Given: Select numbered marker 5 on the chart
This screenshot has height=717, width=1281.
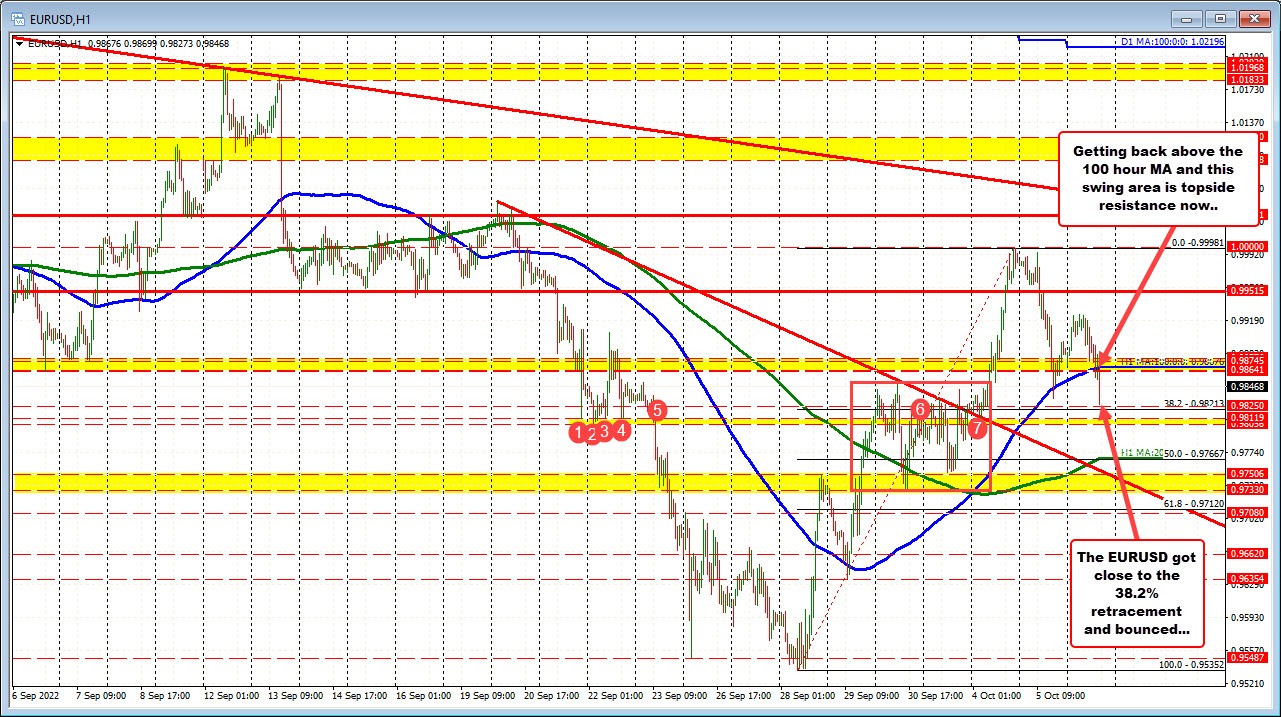Looking at the screenshot, I should tap(656, 409).
